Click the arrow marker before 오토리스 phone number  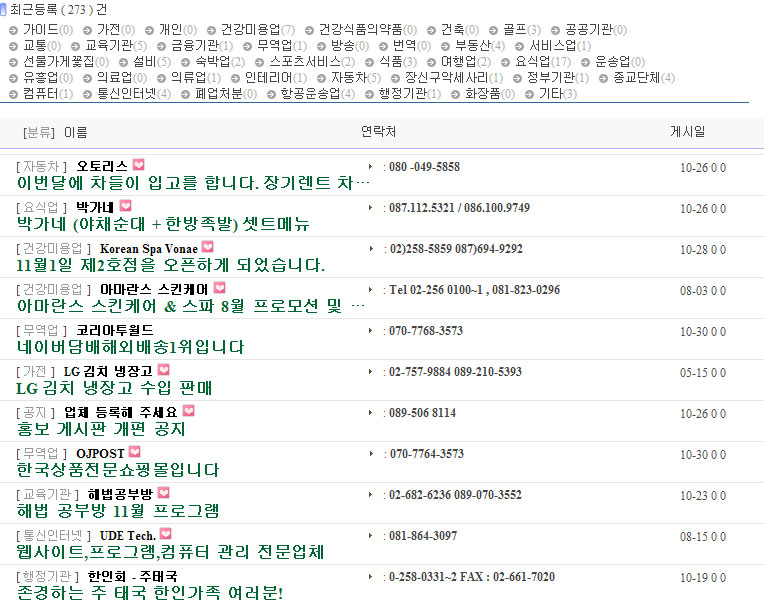(x=370, y=166)
